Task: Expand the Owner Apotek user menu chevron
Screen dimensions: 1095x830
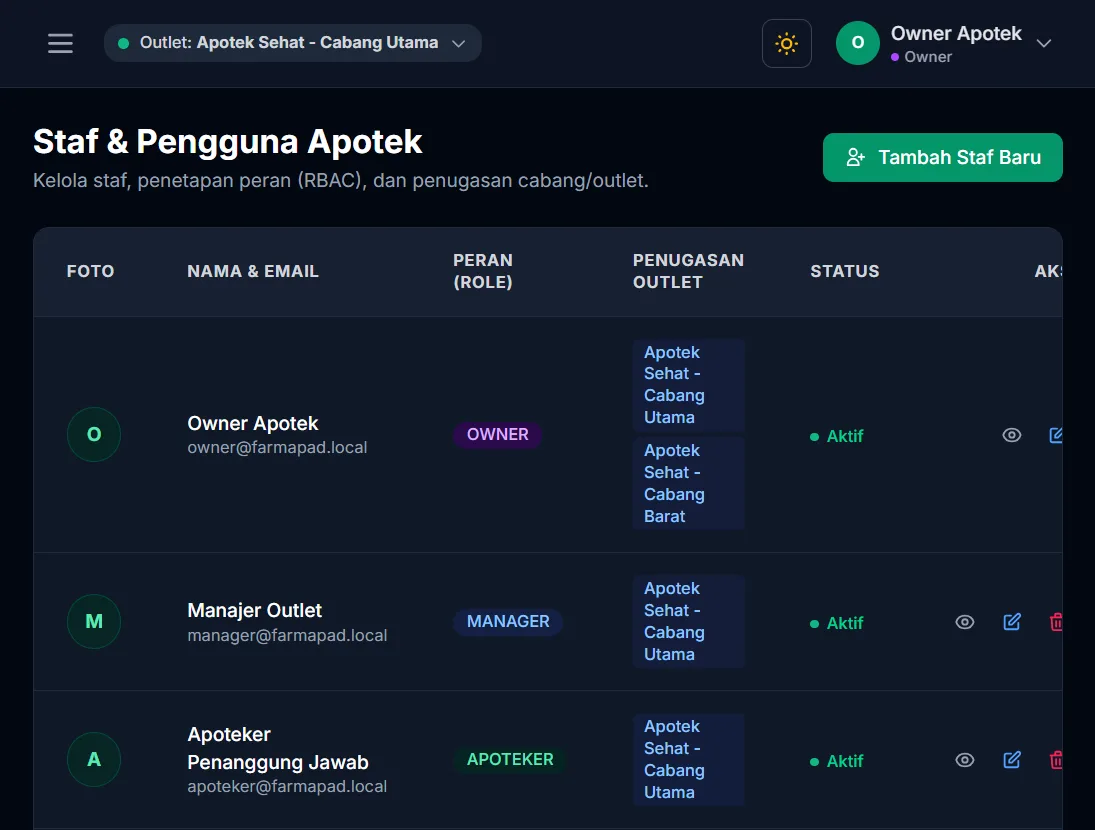Action: click(1043, 43)
